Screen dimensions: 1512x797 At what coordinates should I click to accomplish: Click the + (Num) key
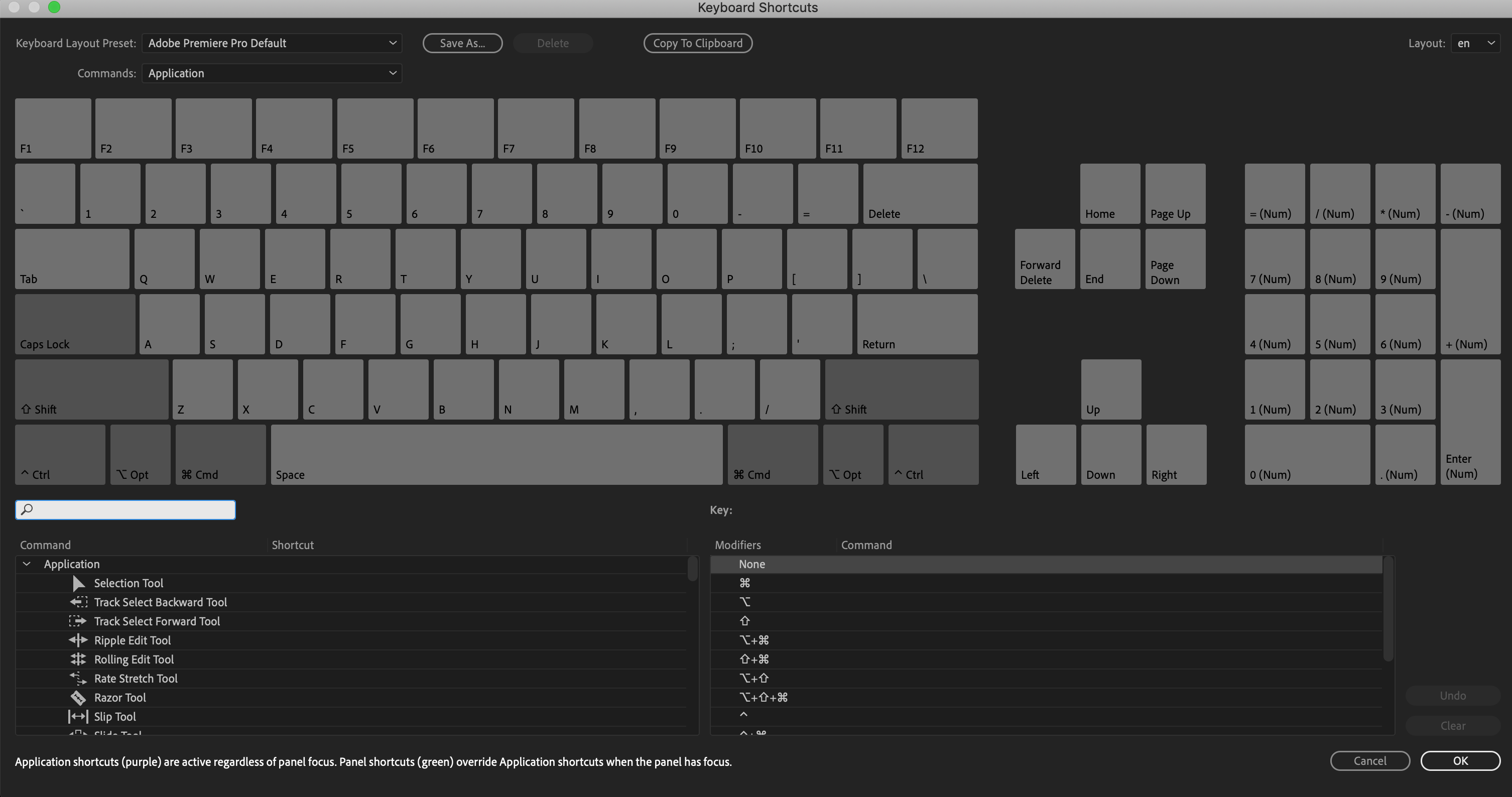click(x=1470, y=291)
